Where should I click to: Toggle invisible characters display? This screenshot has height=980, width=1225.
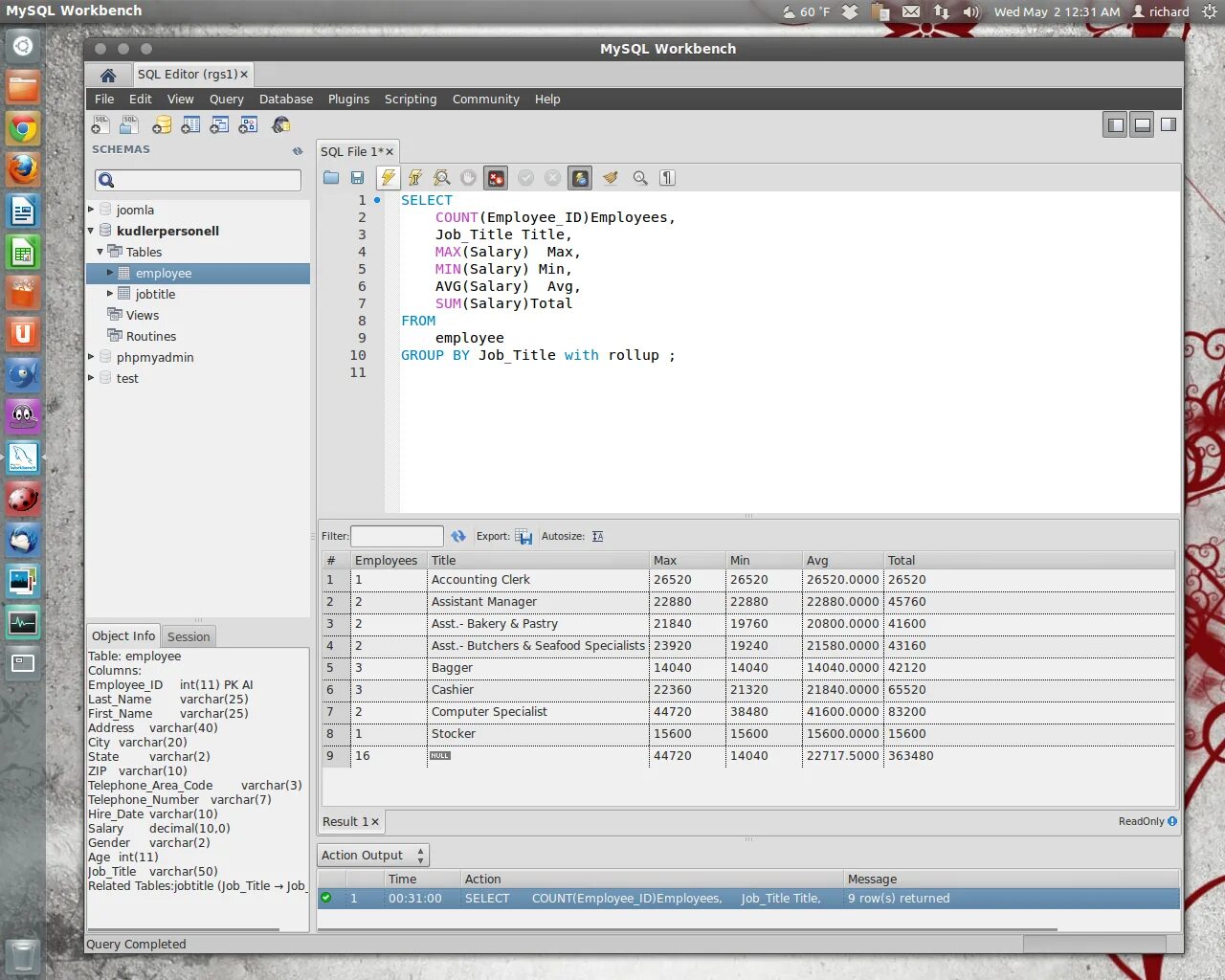click(667, 177)
